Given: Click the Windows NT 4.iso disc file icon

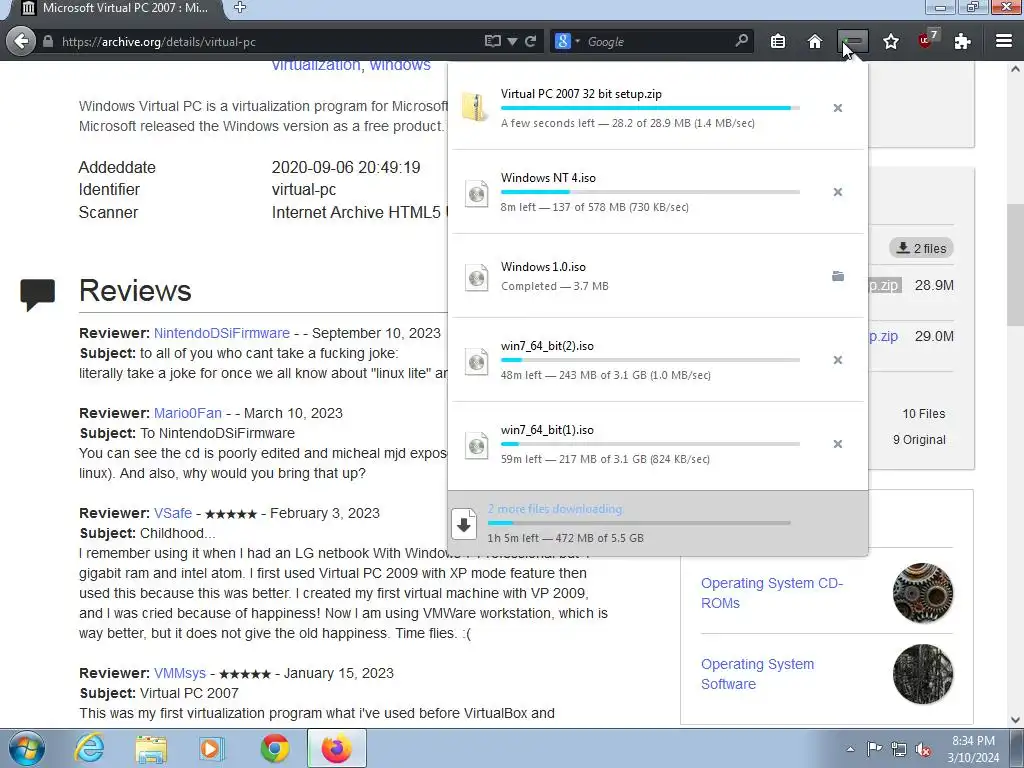Looking at the screenshot, I should (x=477, y=194).
